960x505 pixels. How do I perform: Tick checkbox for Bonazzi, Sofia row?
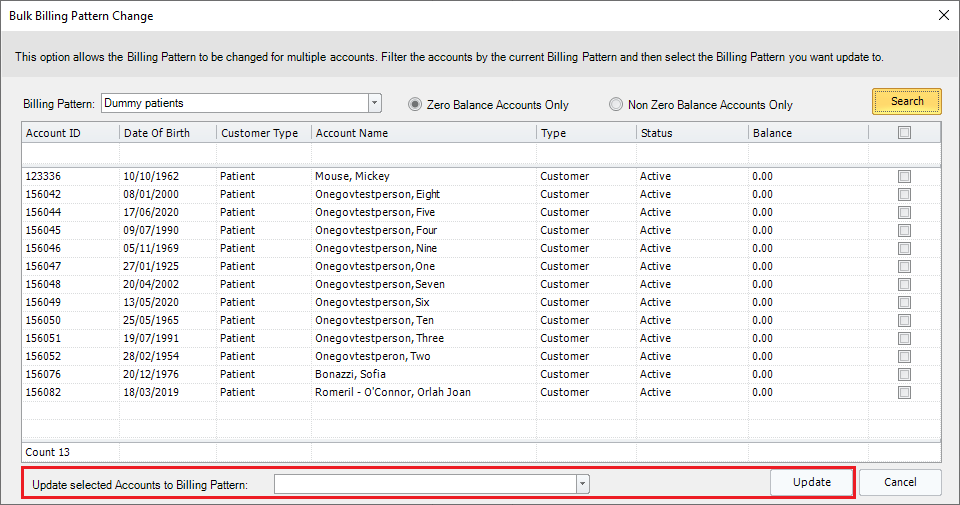coord(904,374)
